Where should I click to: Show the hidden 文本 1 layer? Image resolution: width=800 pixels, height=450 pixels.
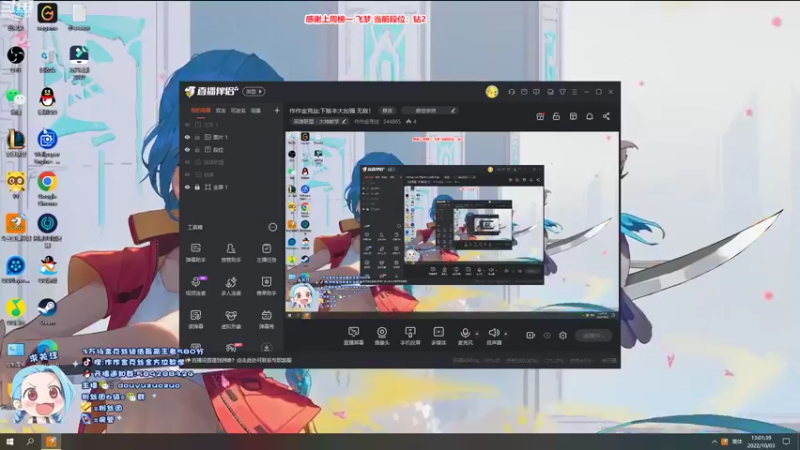pos(187,124)
